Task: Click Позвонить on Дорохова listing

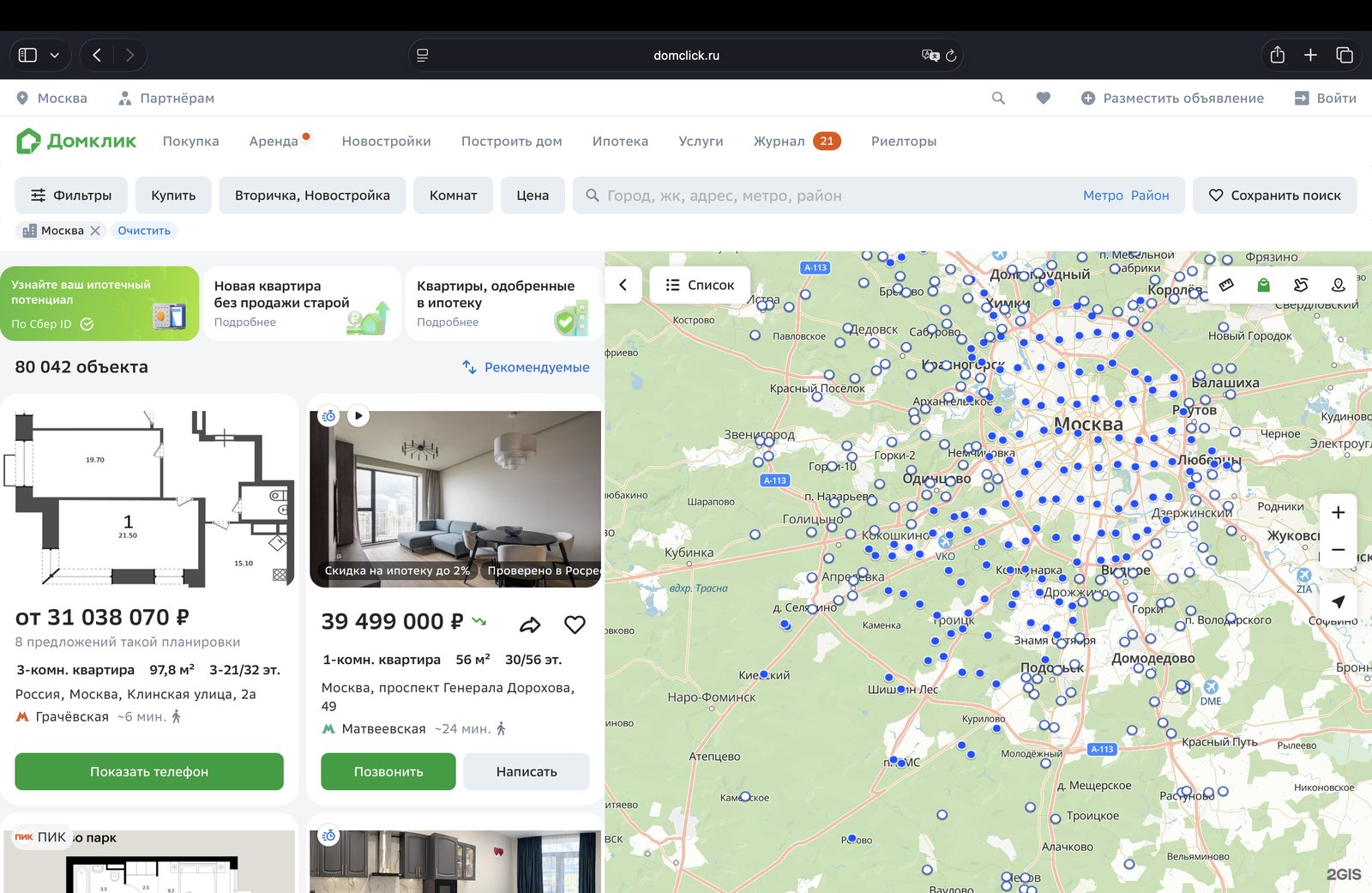Action: tap(388, 771)
